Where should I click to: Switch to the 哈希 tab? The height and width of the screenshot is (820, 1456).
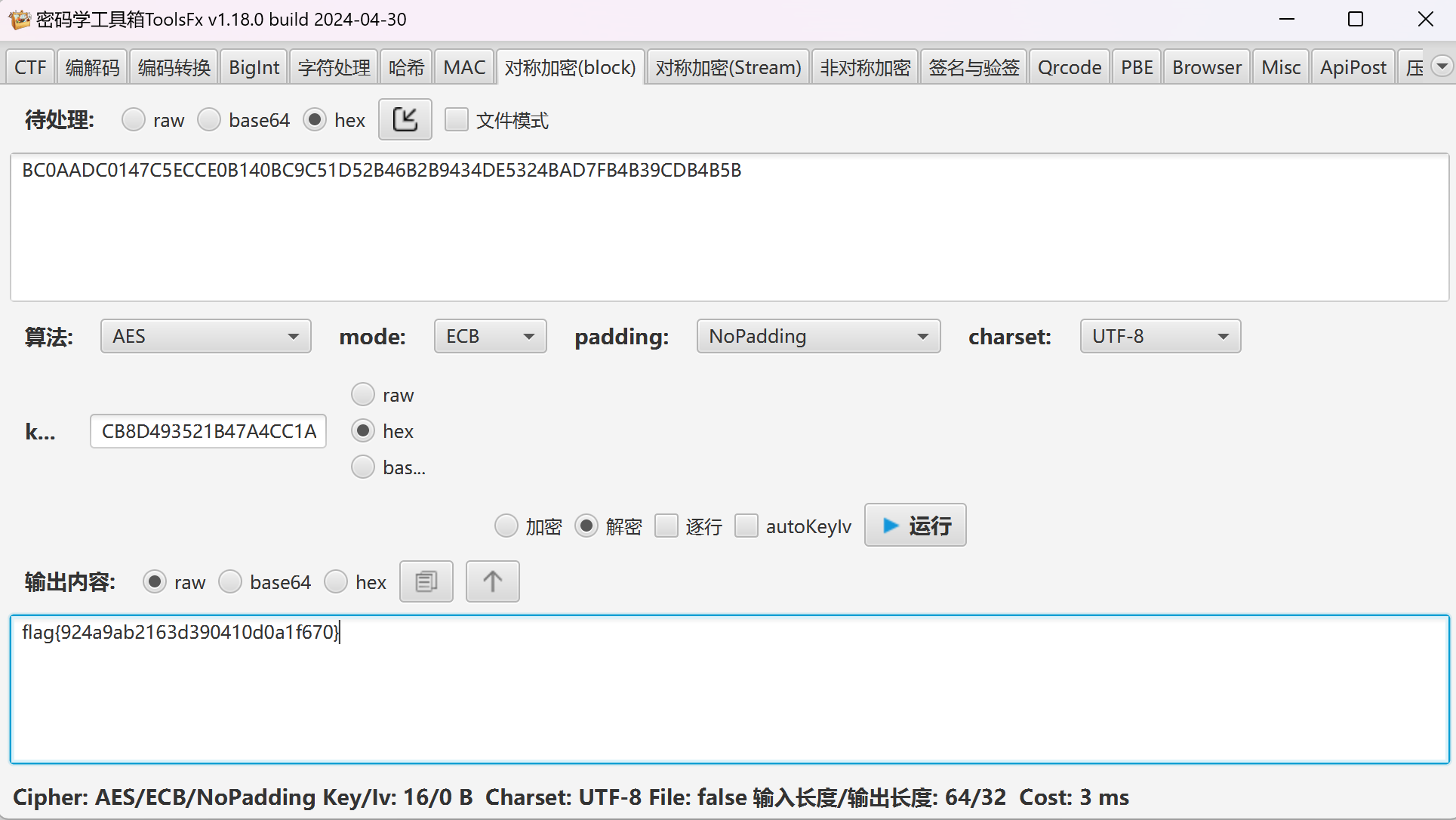point(406,68)
